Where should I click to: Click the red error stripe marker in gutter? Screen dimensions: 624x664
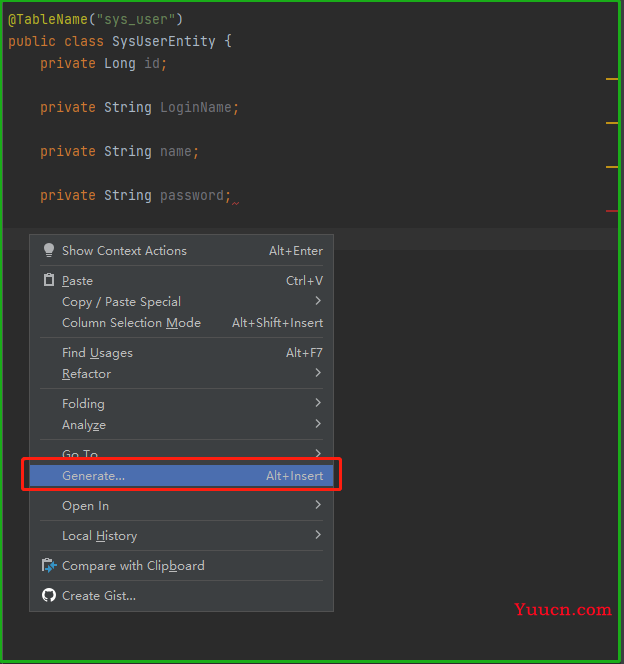[611, 211]
